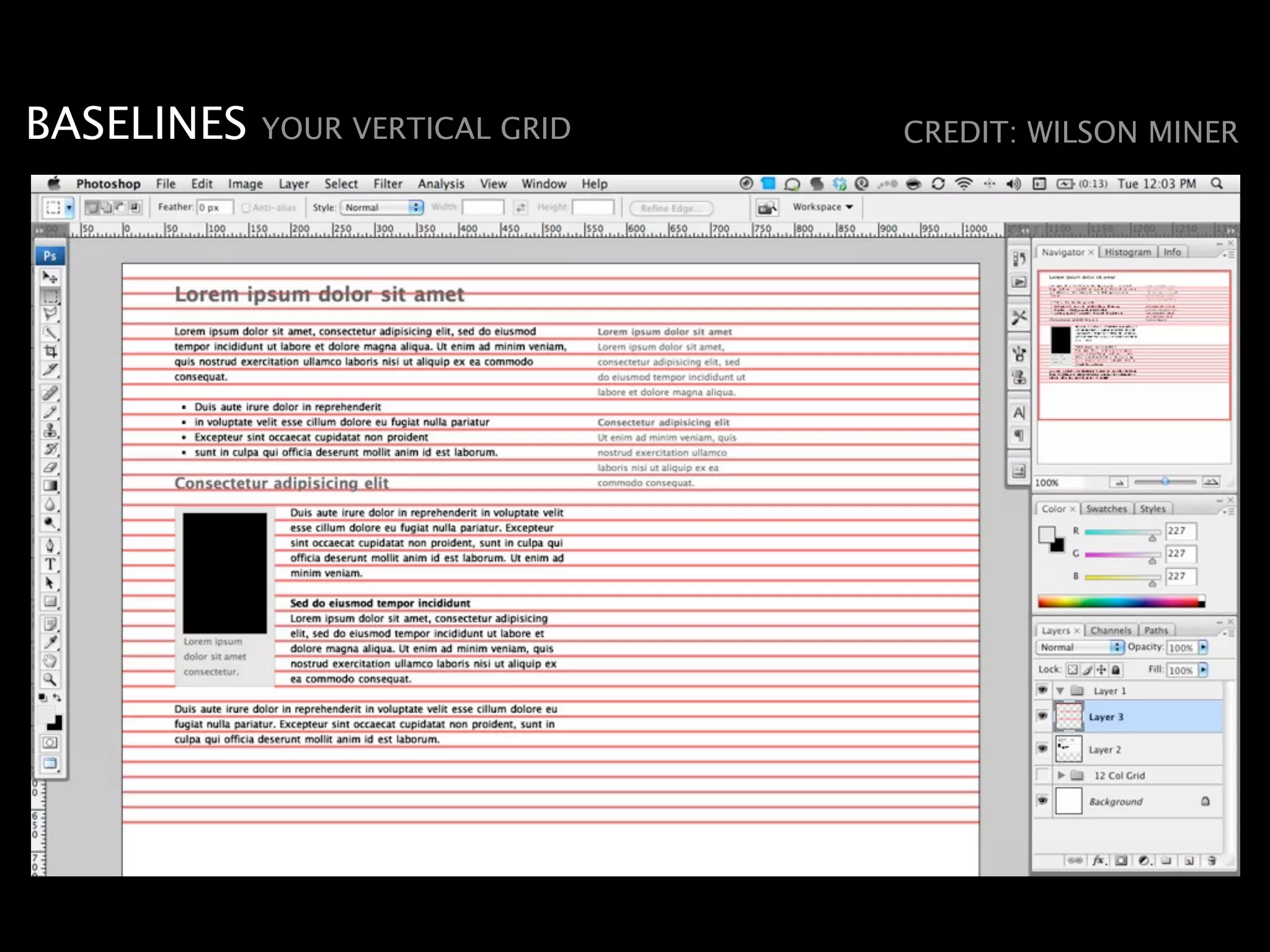Select the History Brush tool

(x=50, y=449)
